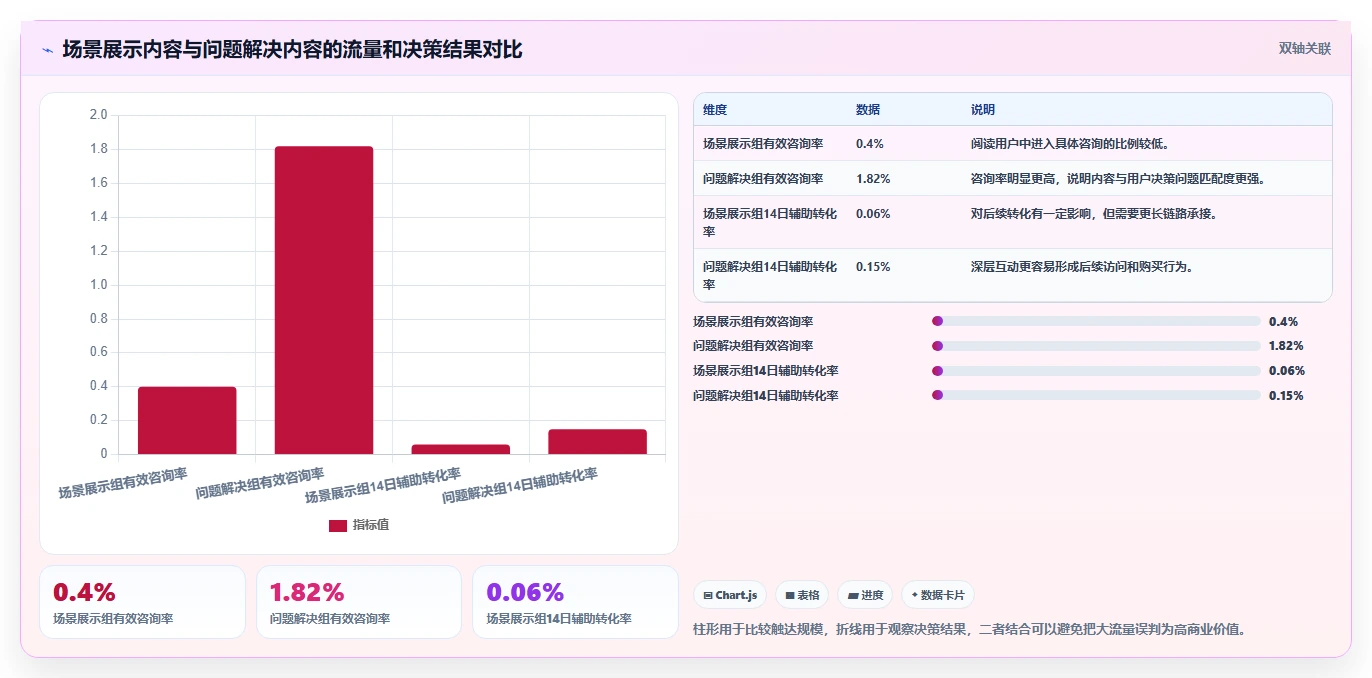Click table cell showing 1.82%

pyautogui.click(x=873, y=179)
